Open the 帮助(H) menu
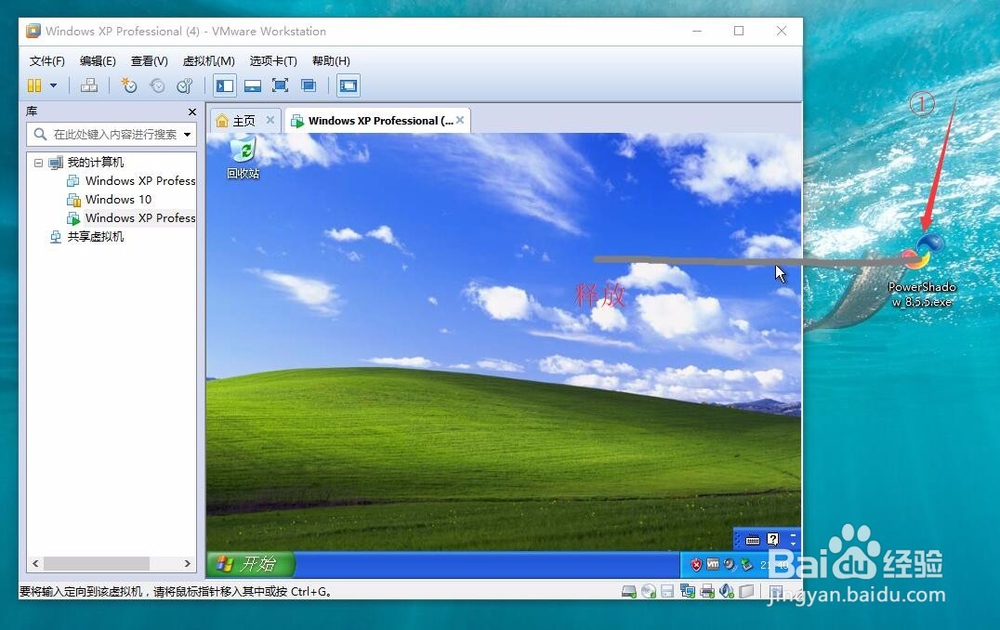The image size is (1000, 630). click(331, 61)
